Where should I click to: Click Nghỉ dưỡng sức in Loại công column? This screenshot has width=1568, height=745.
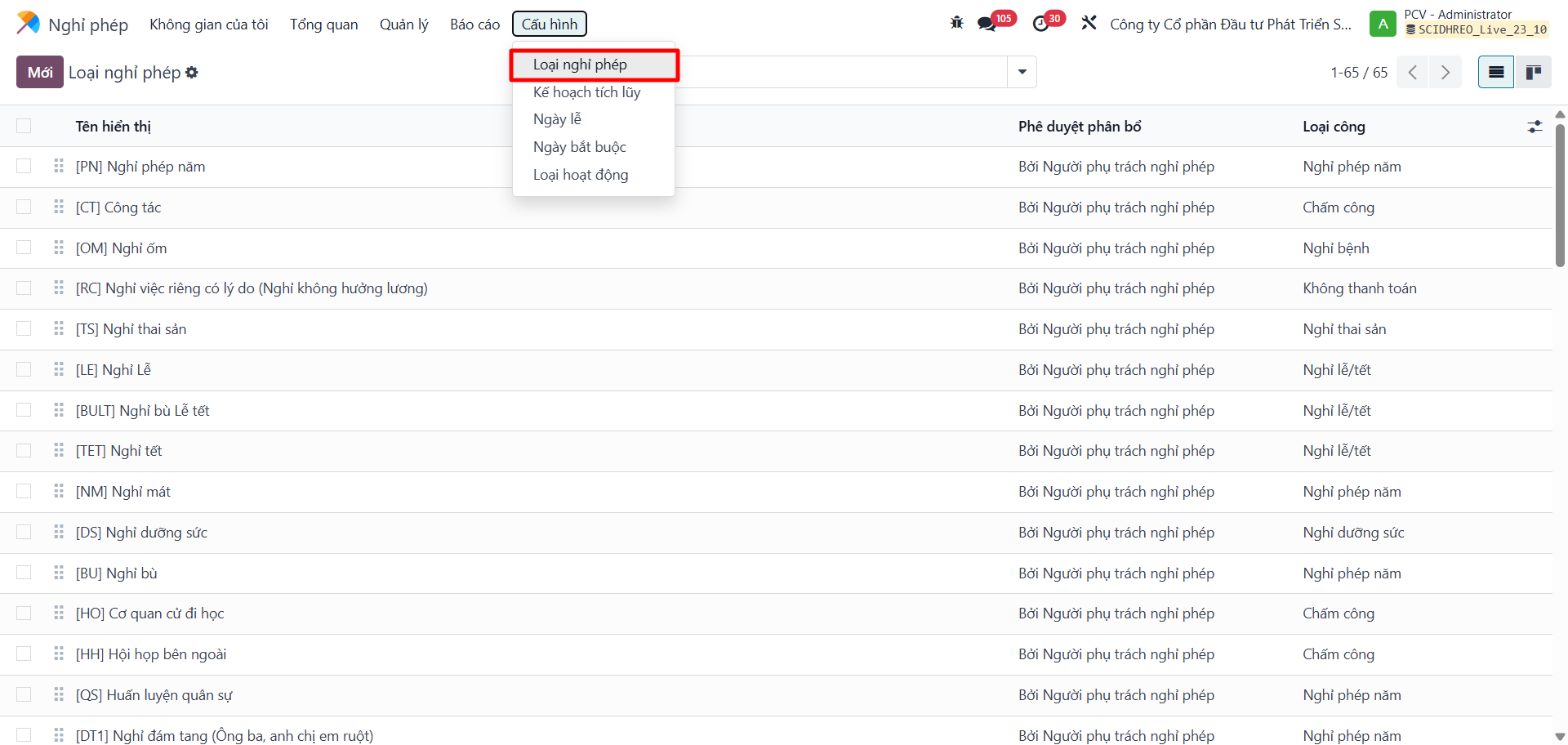(x=1353, y=533)
